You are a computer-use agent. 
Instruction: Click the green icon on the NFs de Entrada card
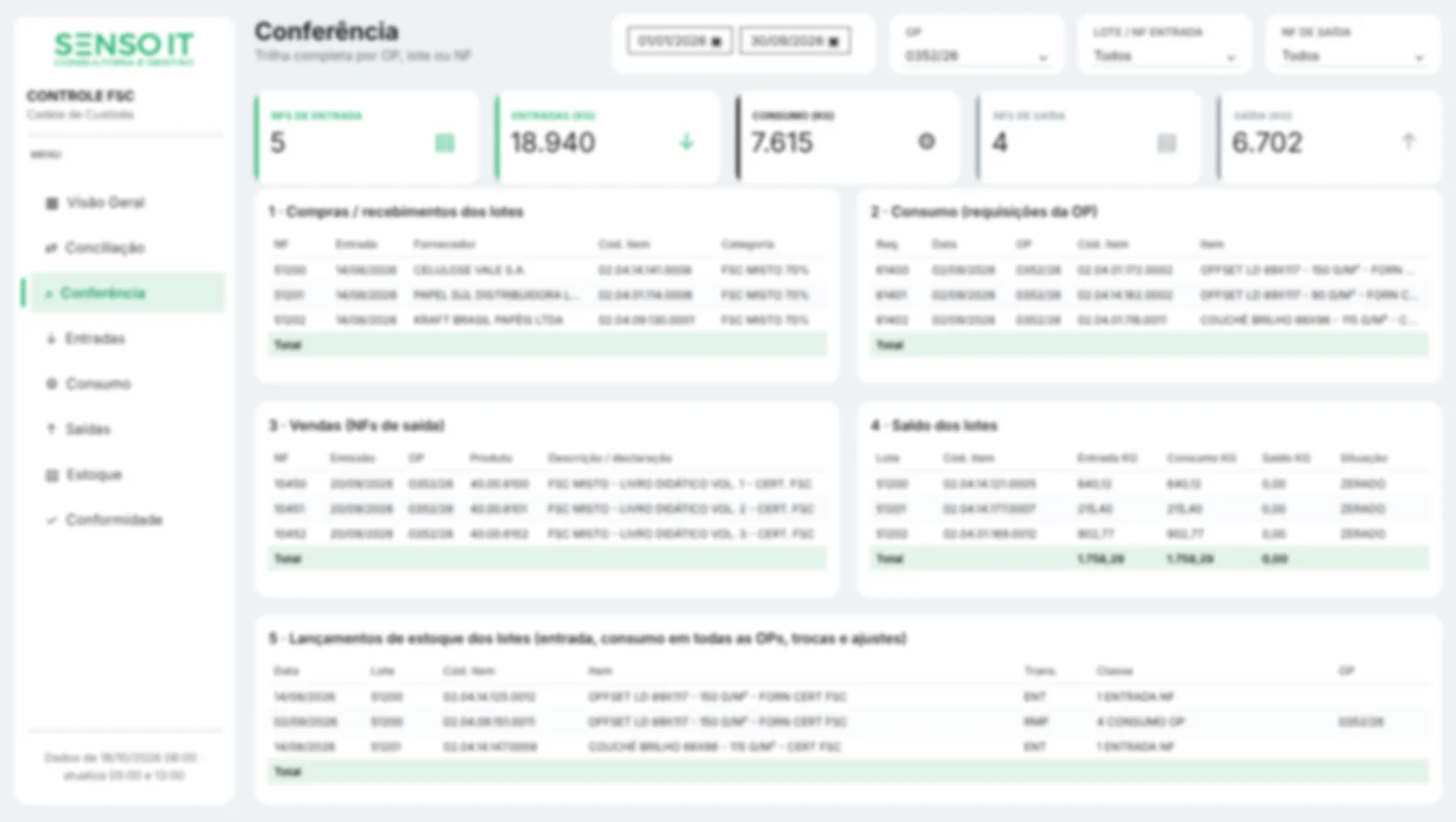[x=445, y=143]
